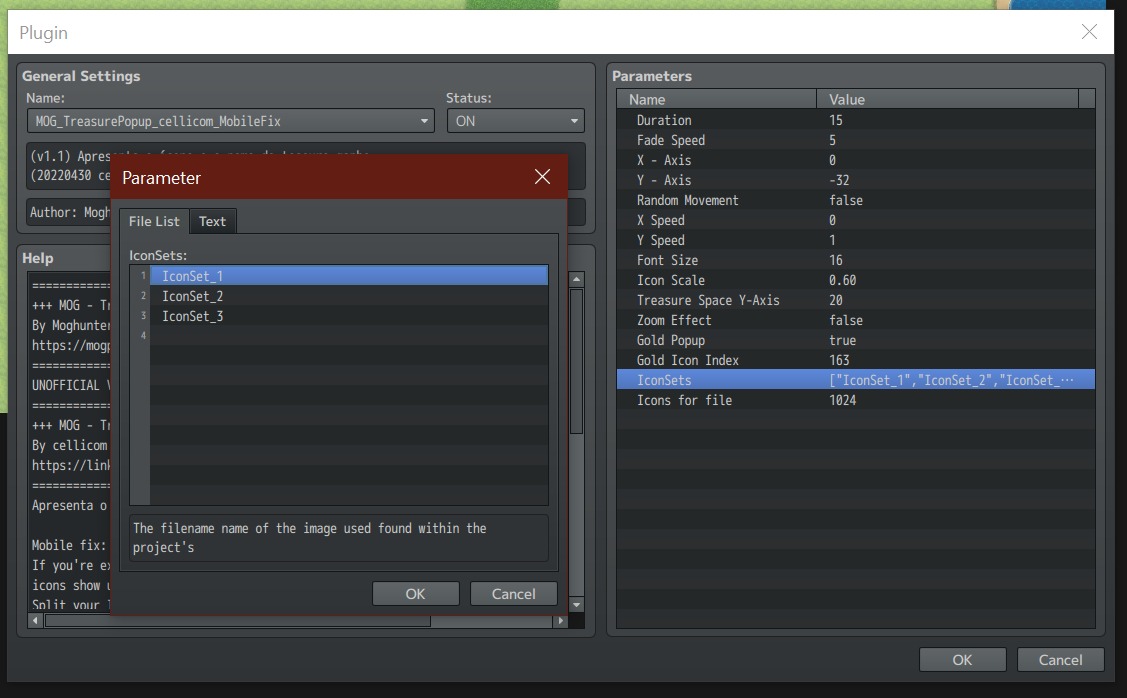1127x698 pixels.
Task: Open the Status ON dropdown
Action: point(515,121)
